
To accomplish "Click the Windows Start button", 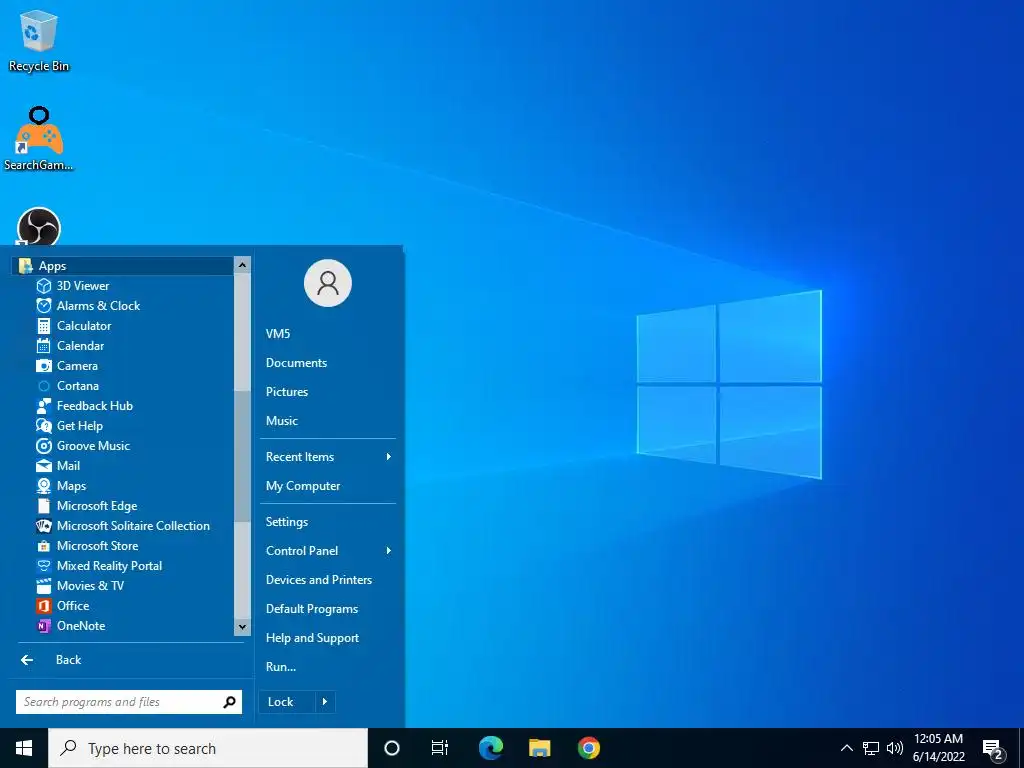I will point(24,748).
